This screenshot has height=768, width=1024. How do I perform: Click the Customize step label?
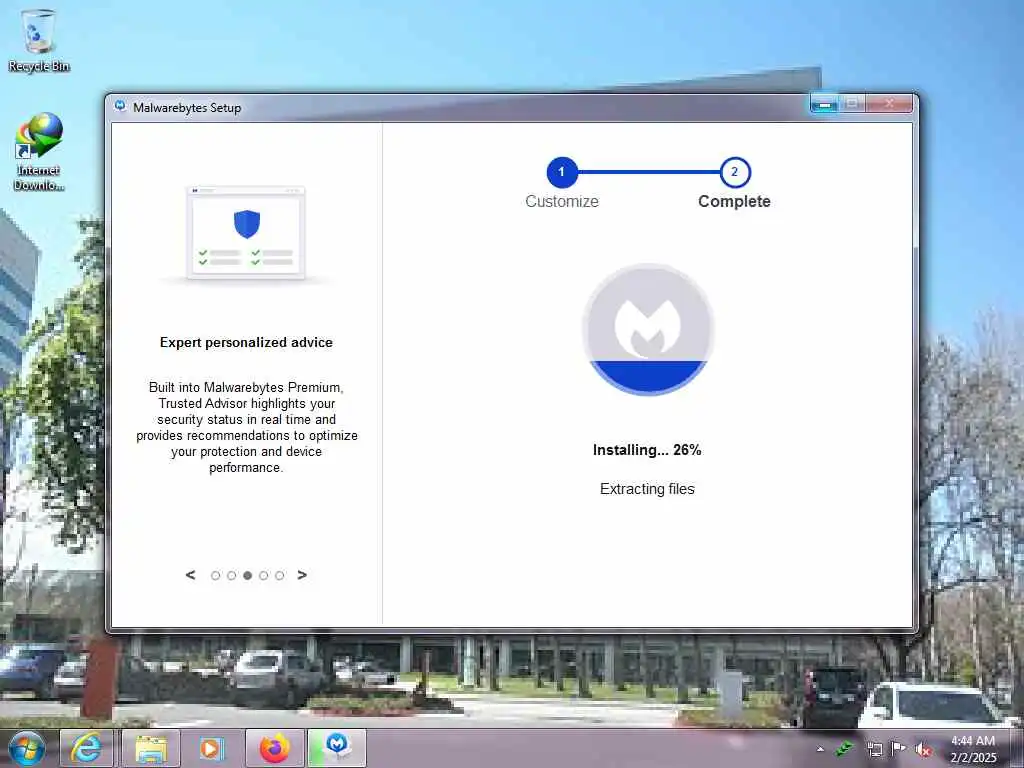click(562, 201)
